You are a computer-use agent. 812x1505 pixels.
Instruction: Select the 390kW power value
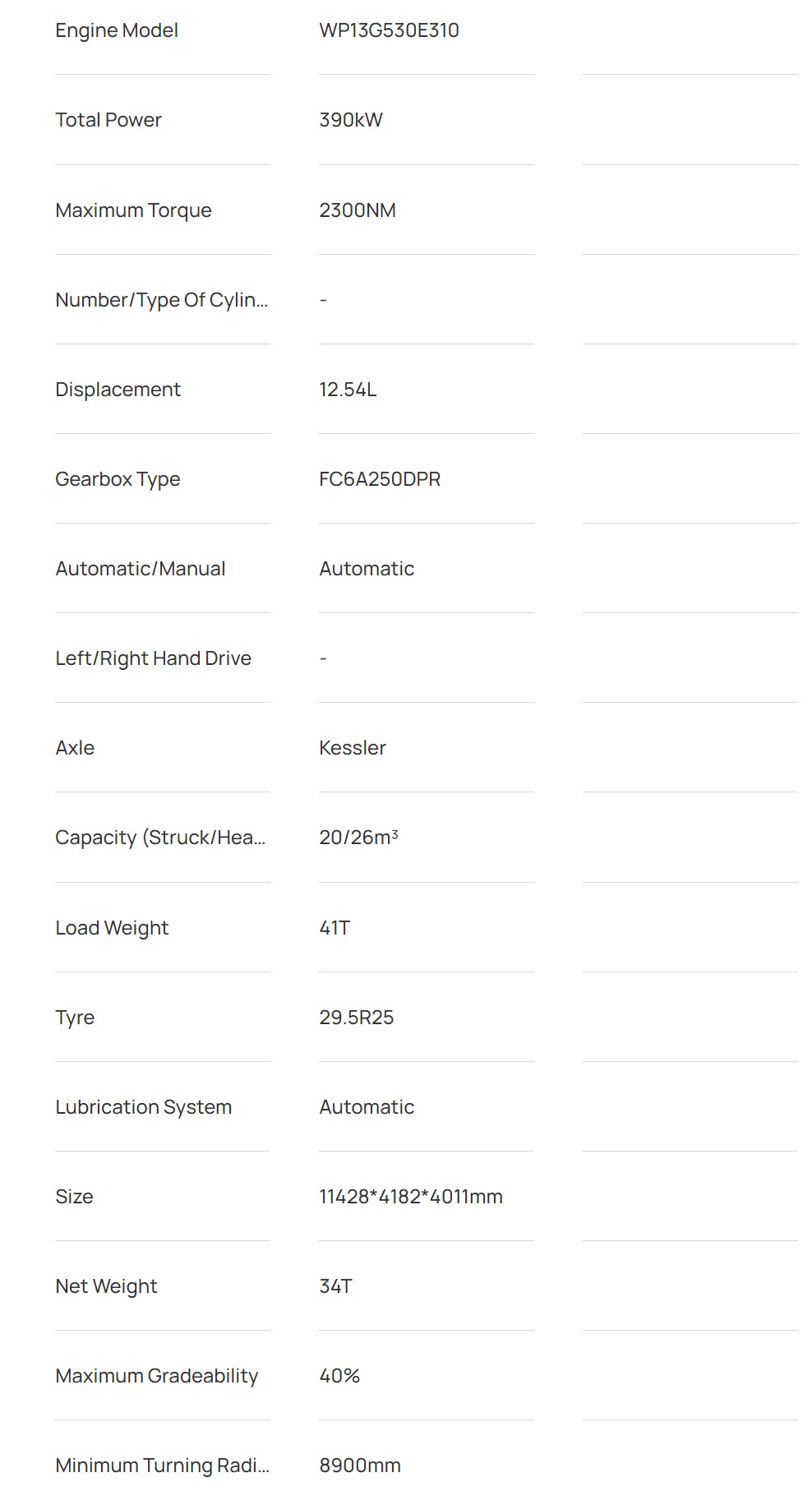pos(351,120)
